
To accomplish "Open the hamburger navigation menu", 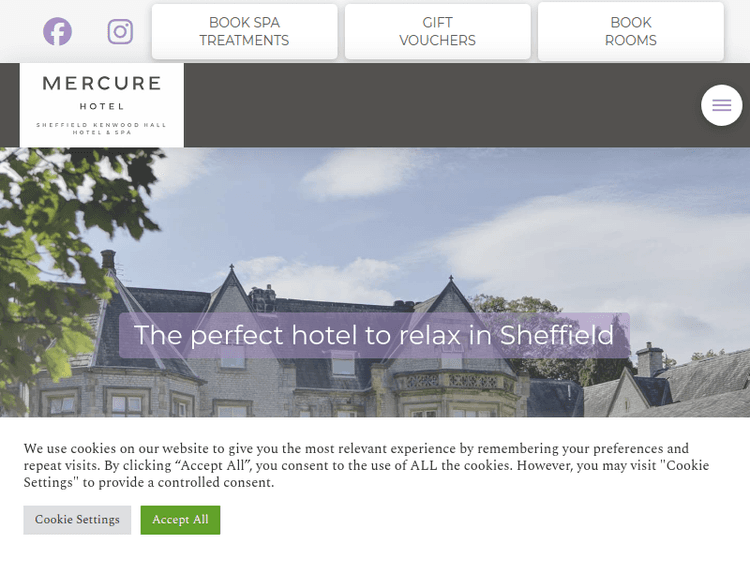I will click(721, 105).
